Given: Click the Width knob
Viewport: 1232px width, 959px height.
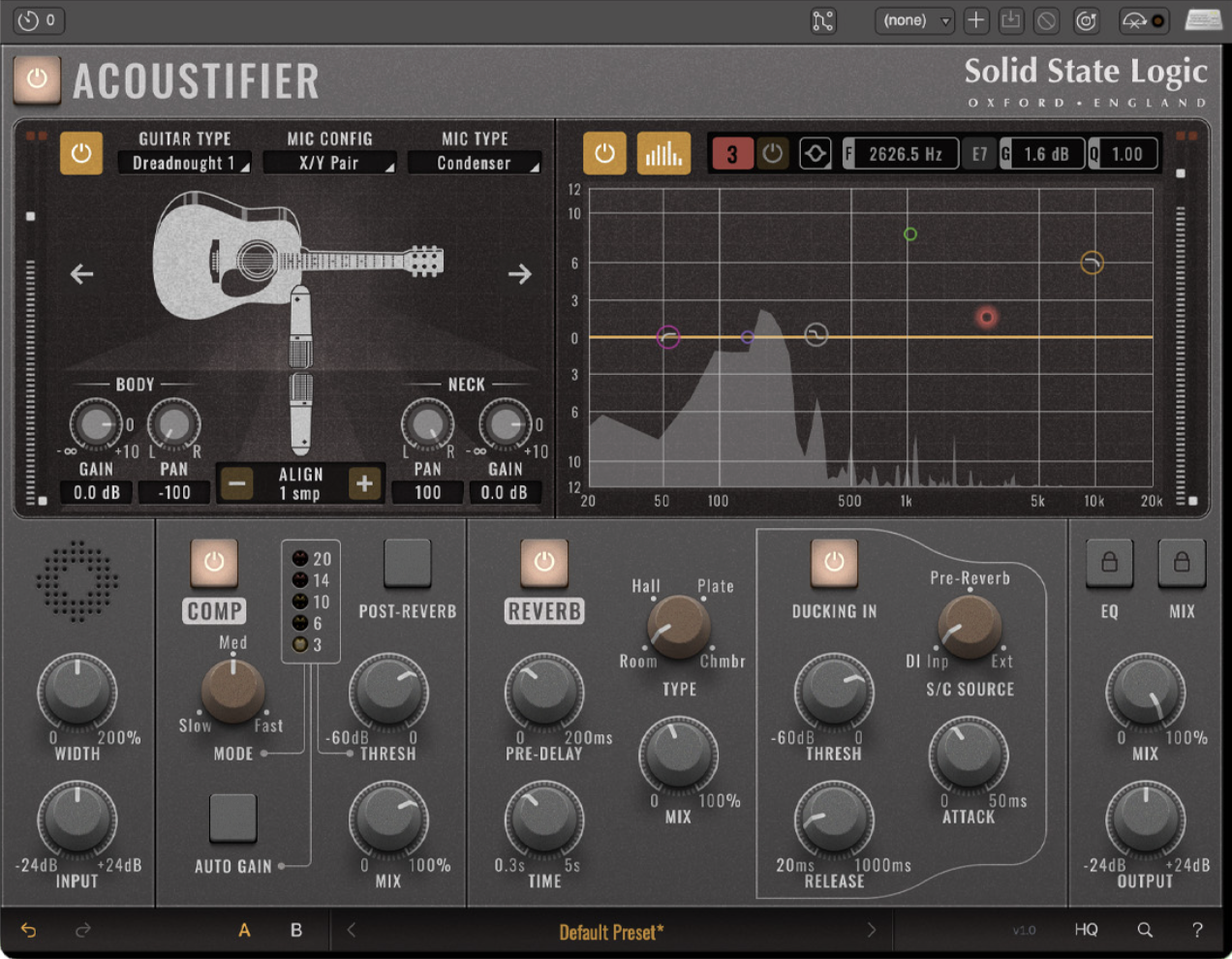Looking at the screenshot, I should coord(77,692).
